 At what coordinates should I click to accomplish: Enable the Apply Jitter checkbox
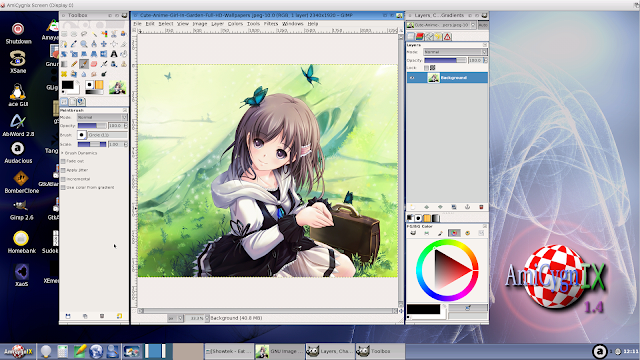[63, 170]
